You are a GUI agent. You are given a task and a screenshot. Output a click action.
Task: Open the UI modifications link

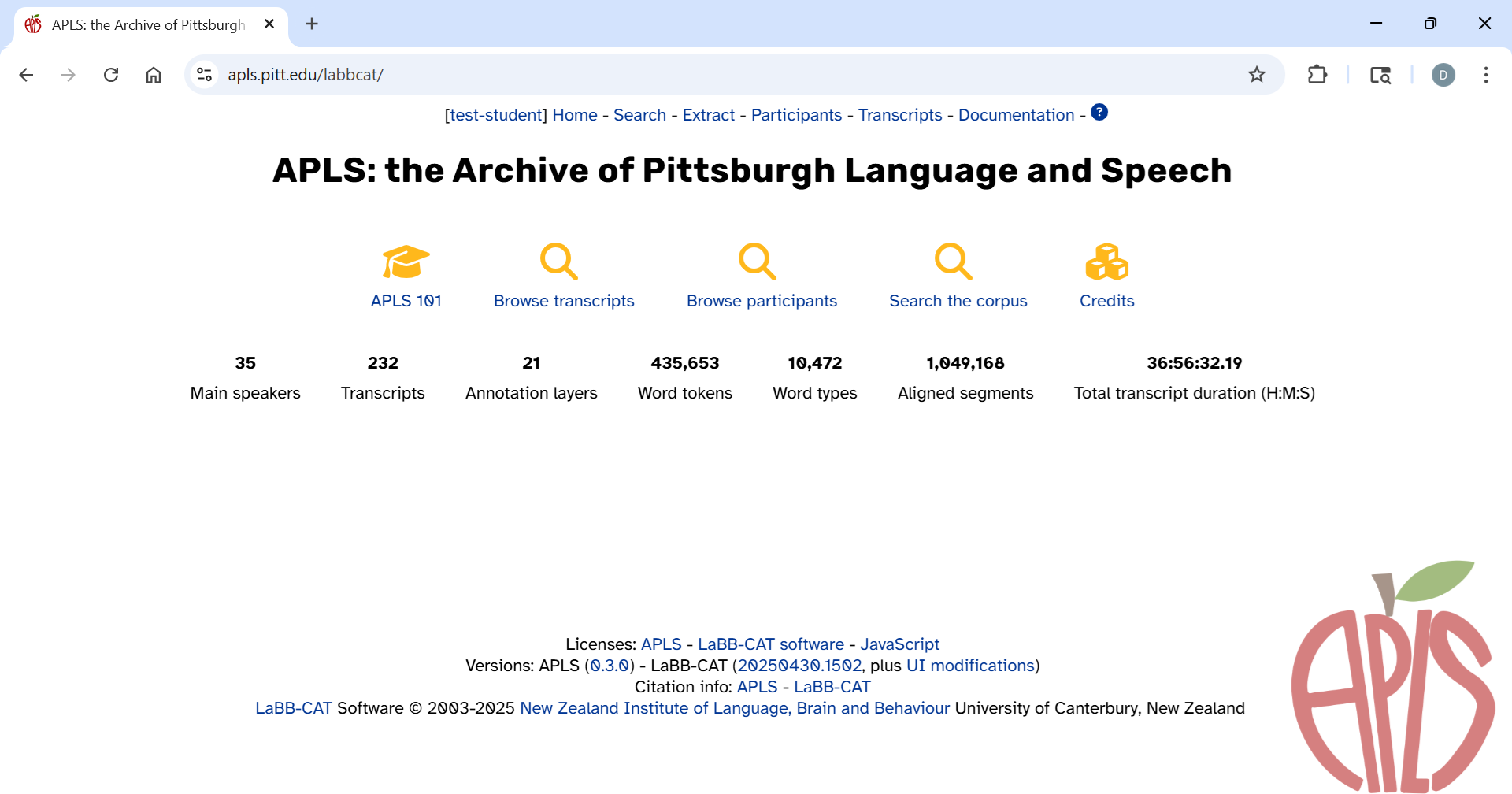tap(970, 666)
